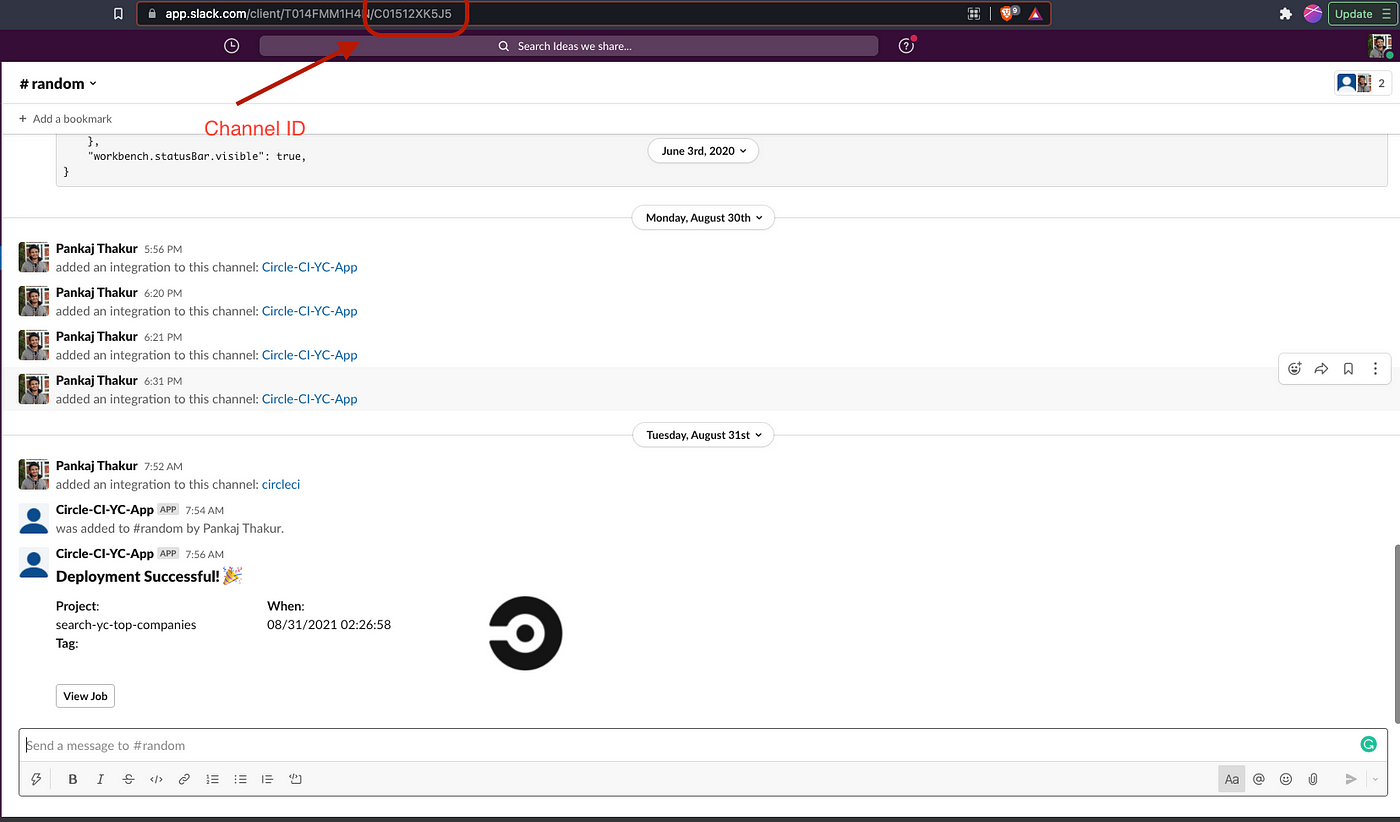Open the browser profile avatar circle
This screenshot has width=1400, height=822.
1313,14
